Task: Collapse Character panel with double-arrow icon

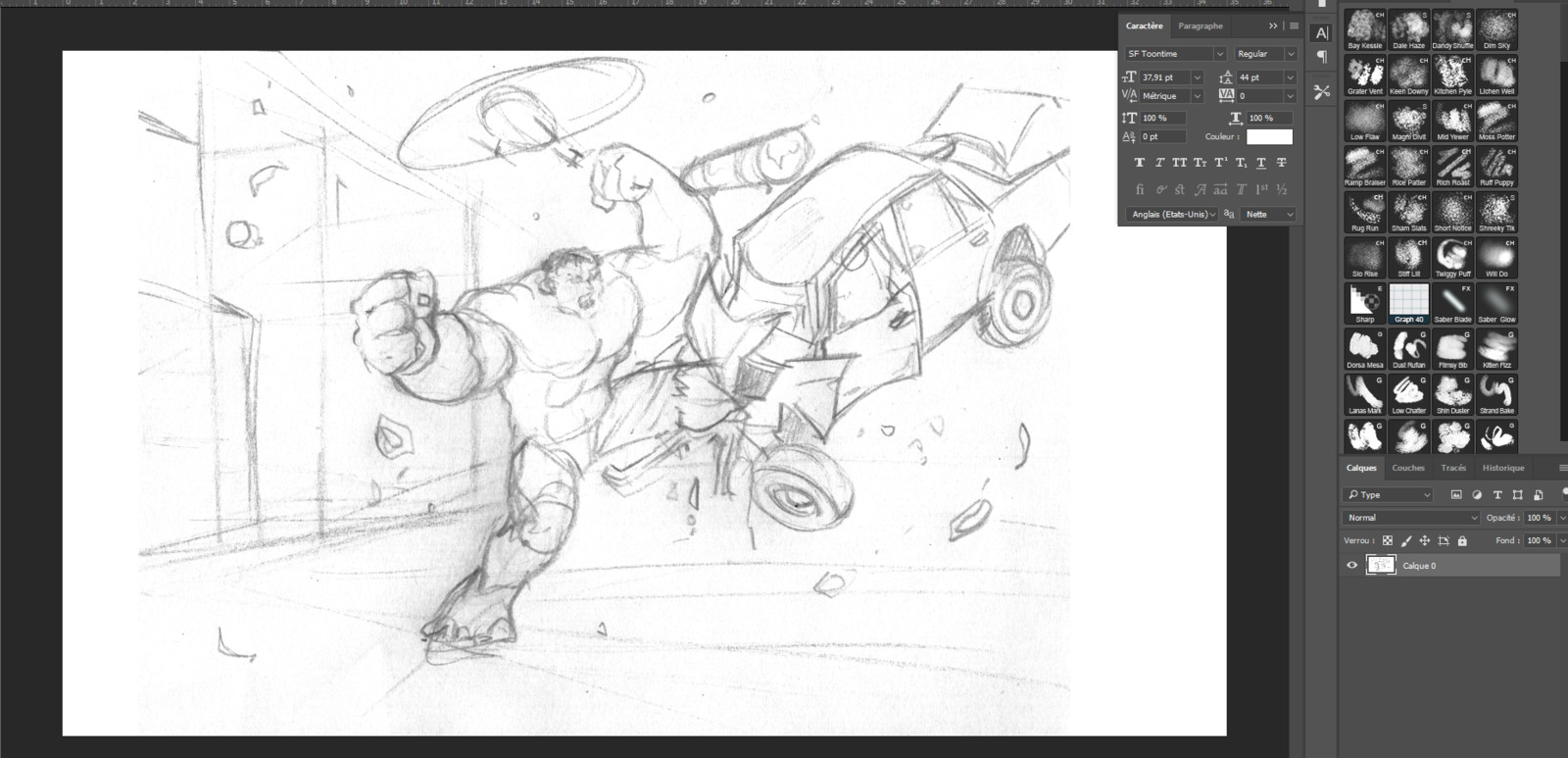Action: 1273,26
